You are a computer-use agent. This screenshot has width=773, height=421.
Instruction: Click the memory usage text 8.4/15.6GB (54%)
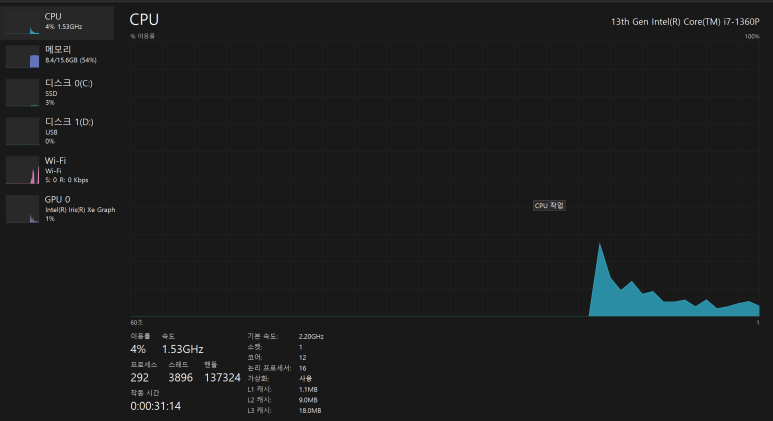click(x=71, y=60)
